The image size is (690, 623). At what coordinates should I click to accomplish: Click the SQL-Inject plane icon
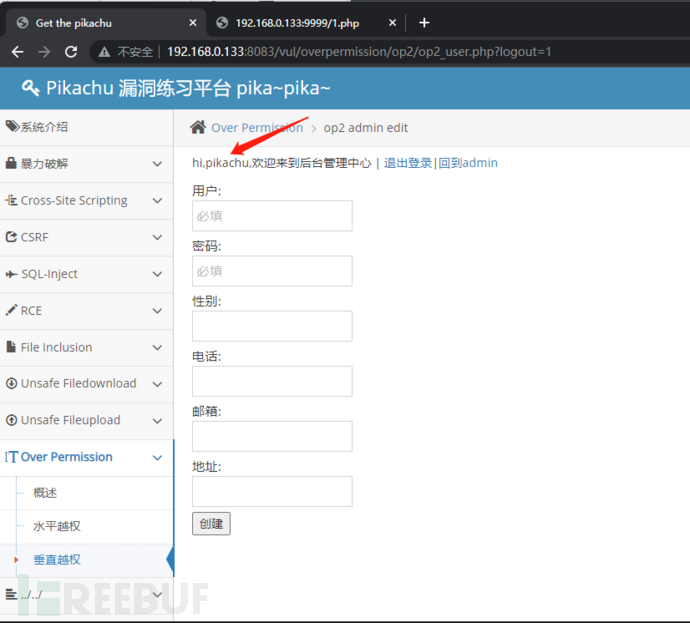(x=11, y=274)
